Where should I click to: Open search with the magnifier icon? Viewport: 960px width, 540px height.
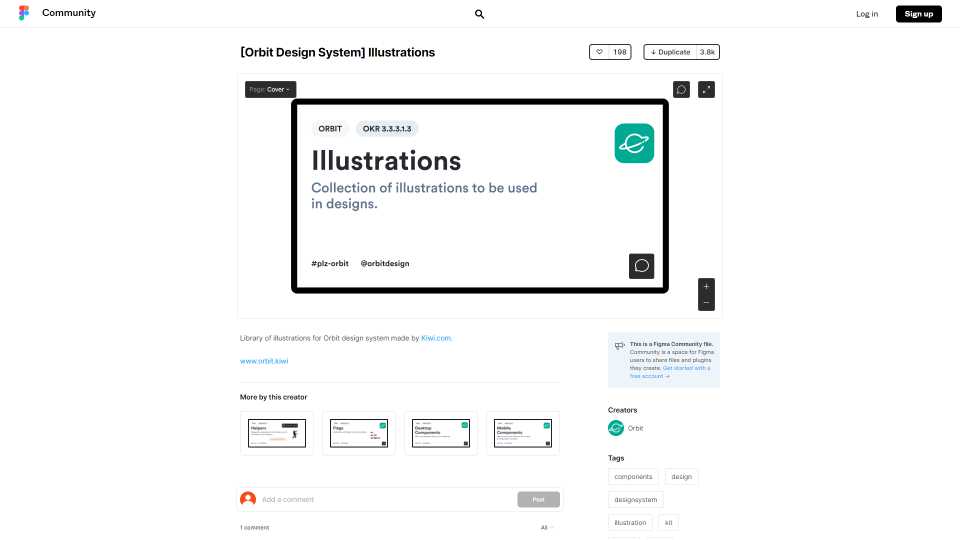pos(479,14)
